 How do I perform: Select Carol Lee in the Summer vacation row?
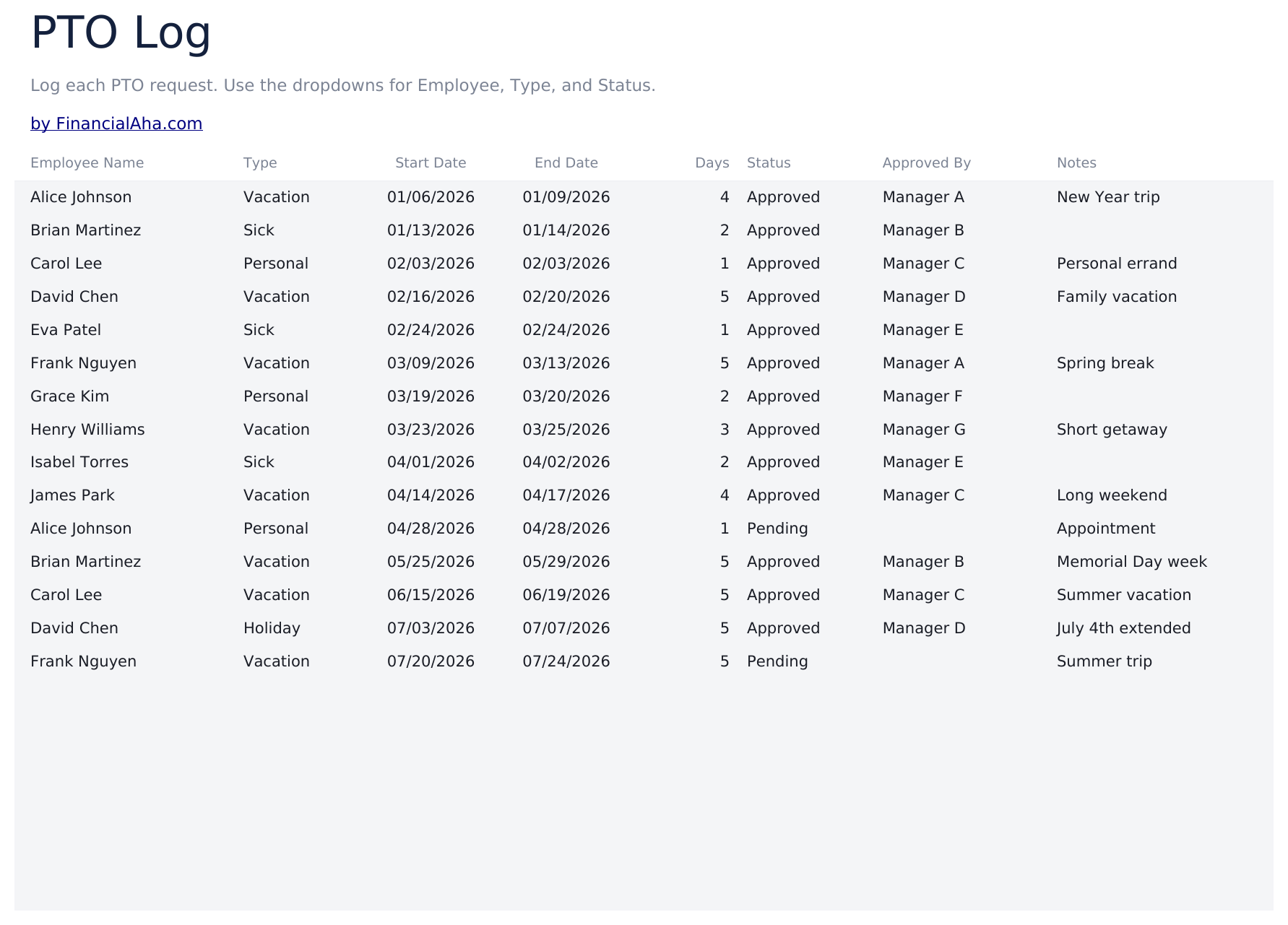[66, 595]
